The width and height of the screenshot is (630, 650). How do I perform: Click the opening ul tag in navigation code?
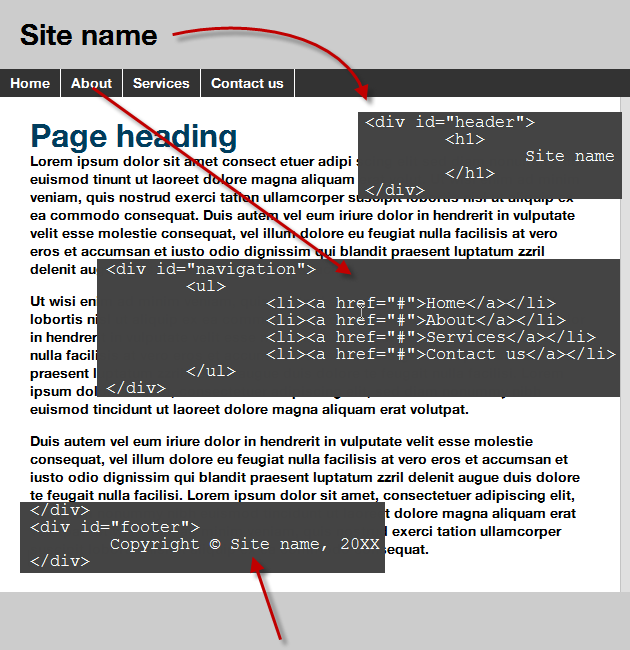tap(206, 287)
